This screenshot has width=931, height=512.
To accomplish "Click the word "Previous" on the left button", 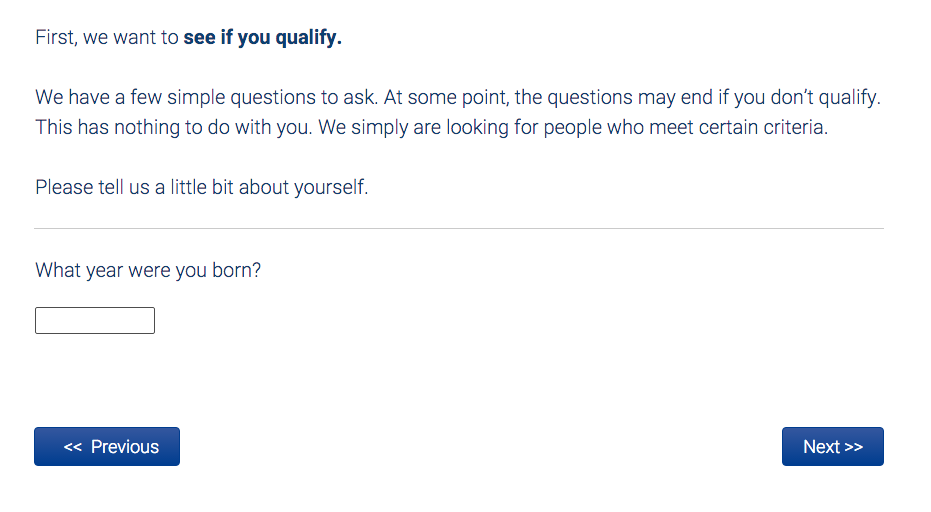I will click(125, 447).
